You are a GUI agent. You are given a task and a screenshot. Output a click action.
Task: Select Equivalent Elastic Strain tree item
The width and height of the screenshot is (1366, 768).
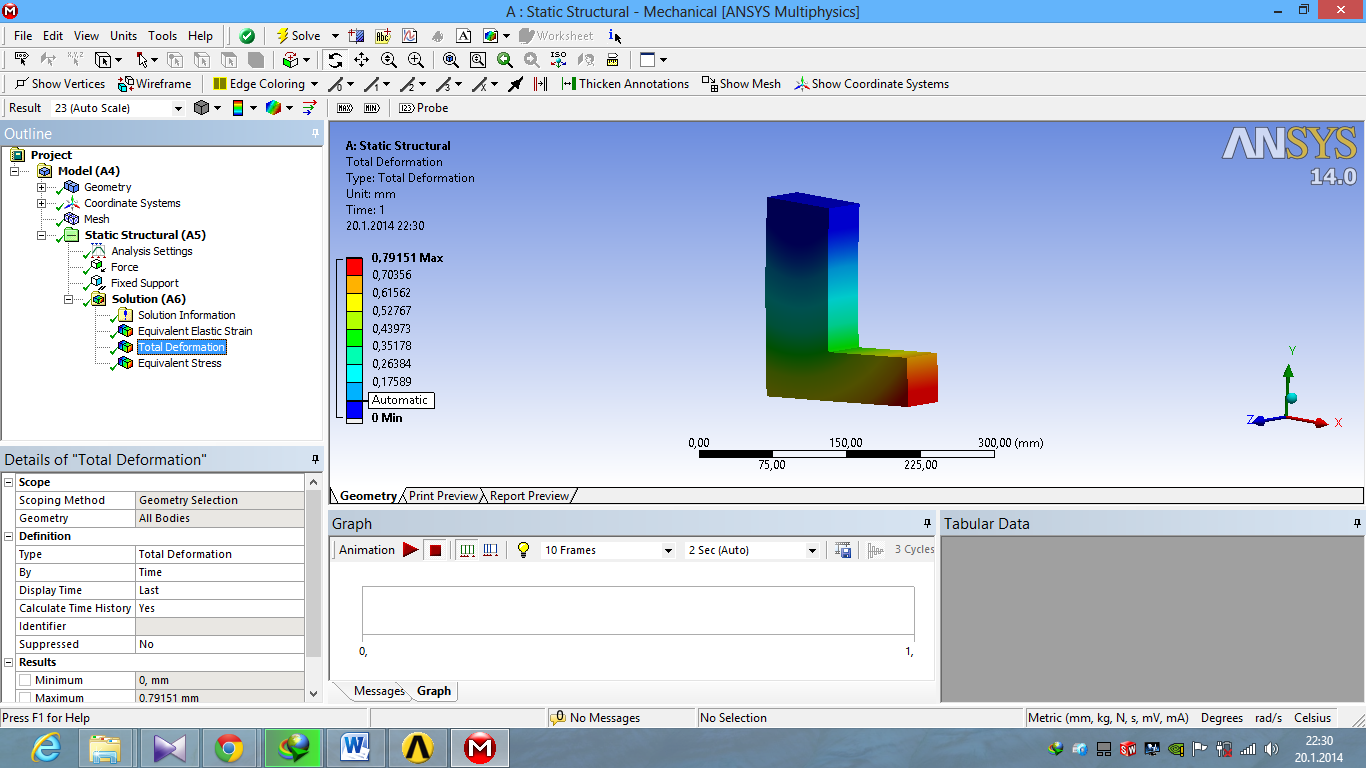(195, 331)
